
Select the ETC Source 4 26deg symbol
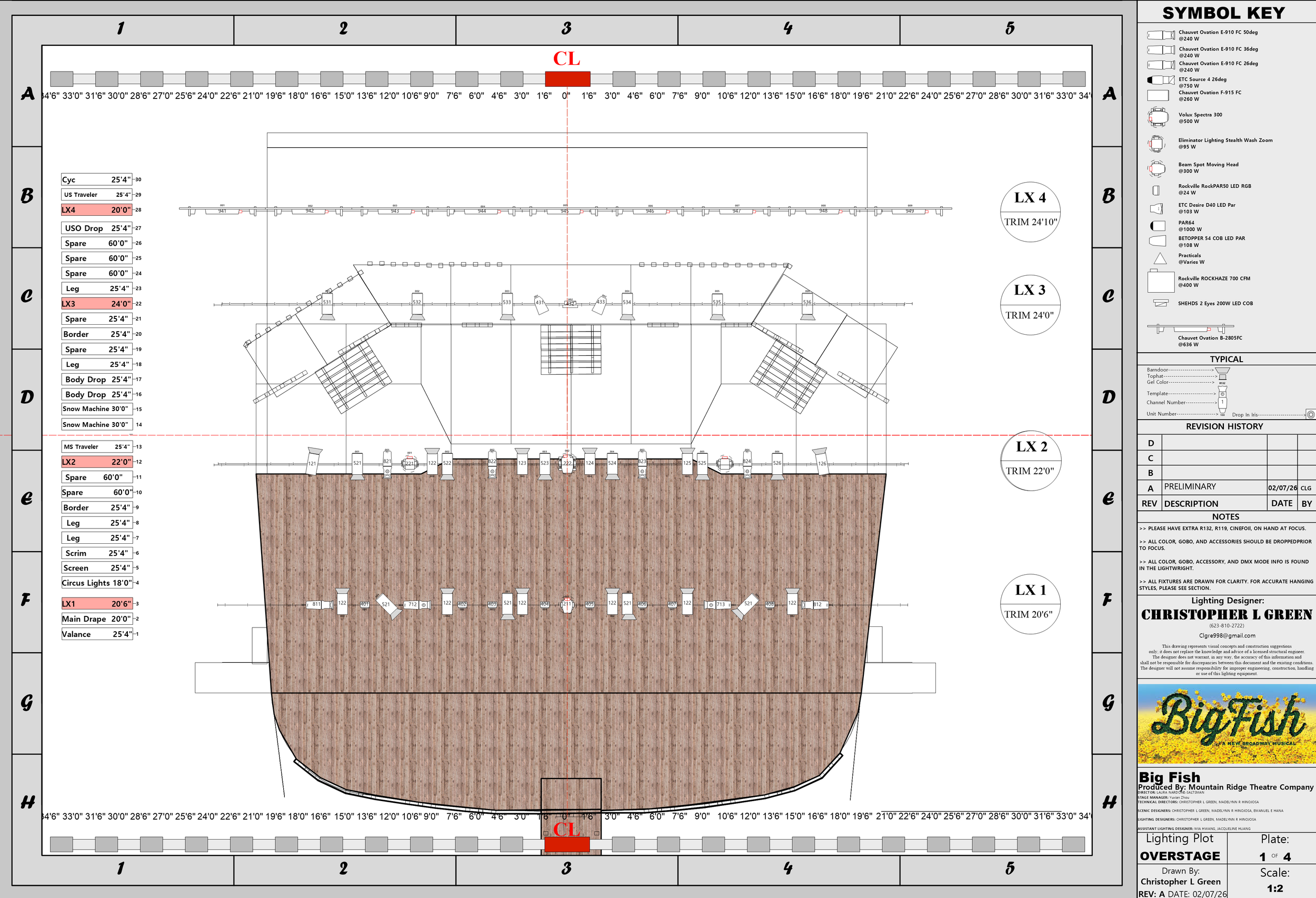tap(1161, 80)
